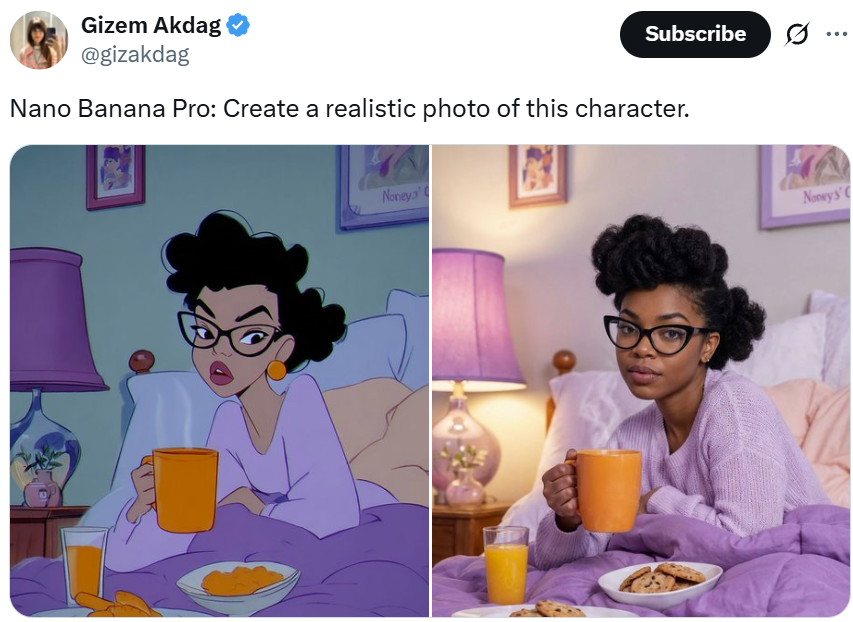The height and width of the screenshot is (622, 853).
Task: Open the Grok slashed-circle icon
Action: (x=797, y=34)
